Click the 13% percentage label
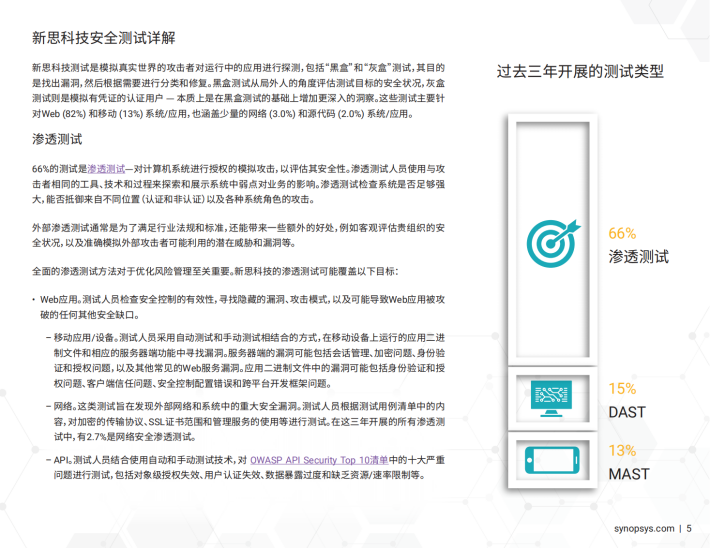 click(x=622, y=451)
